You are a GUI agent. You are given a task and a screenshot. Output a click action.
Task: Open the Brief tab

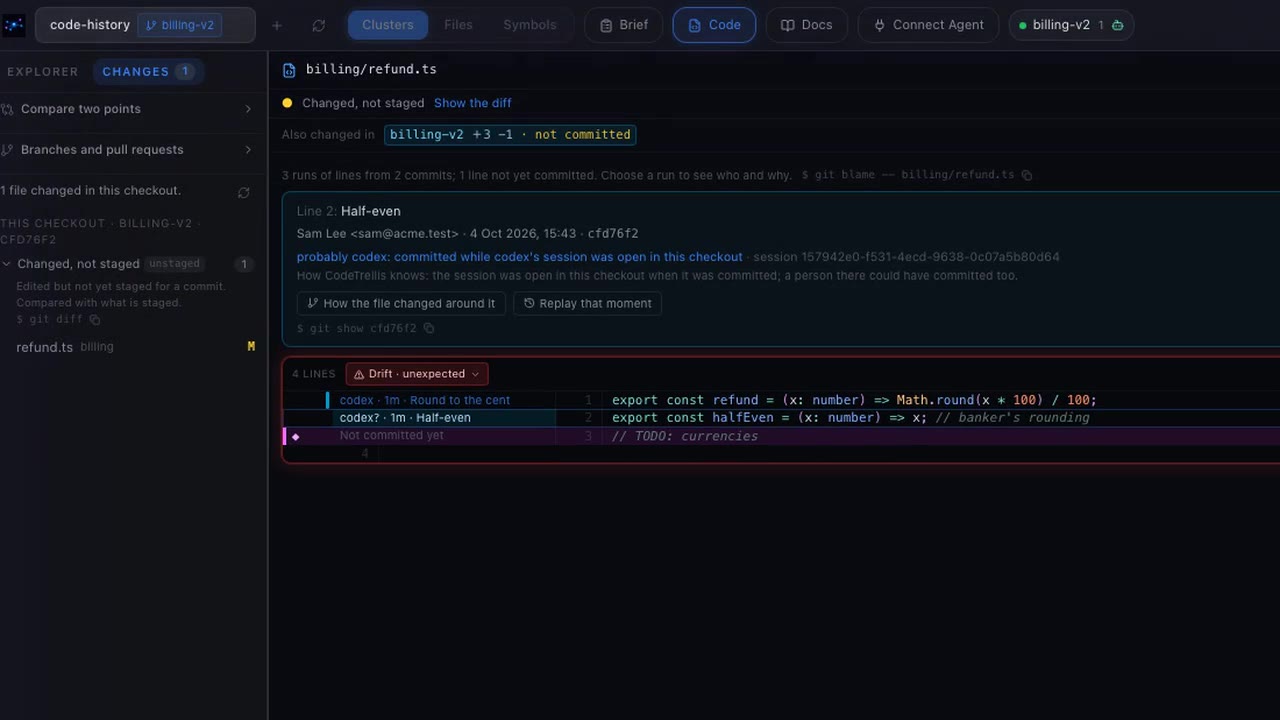pos(623,25)
